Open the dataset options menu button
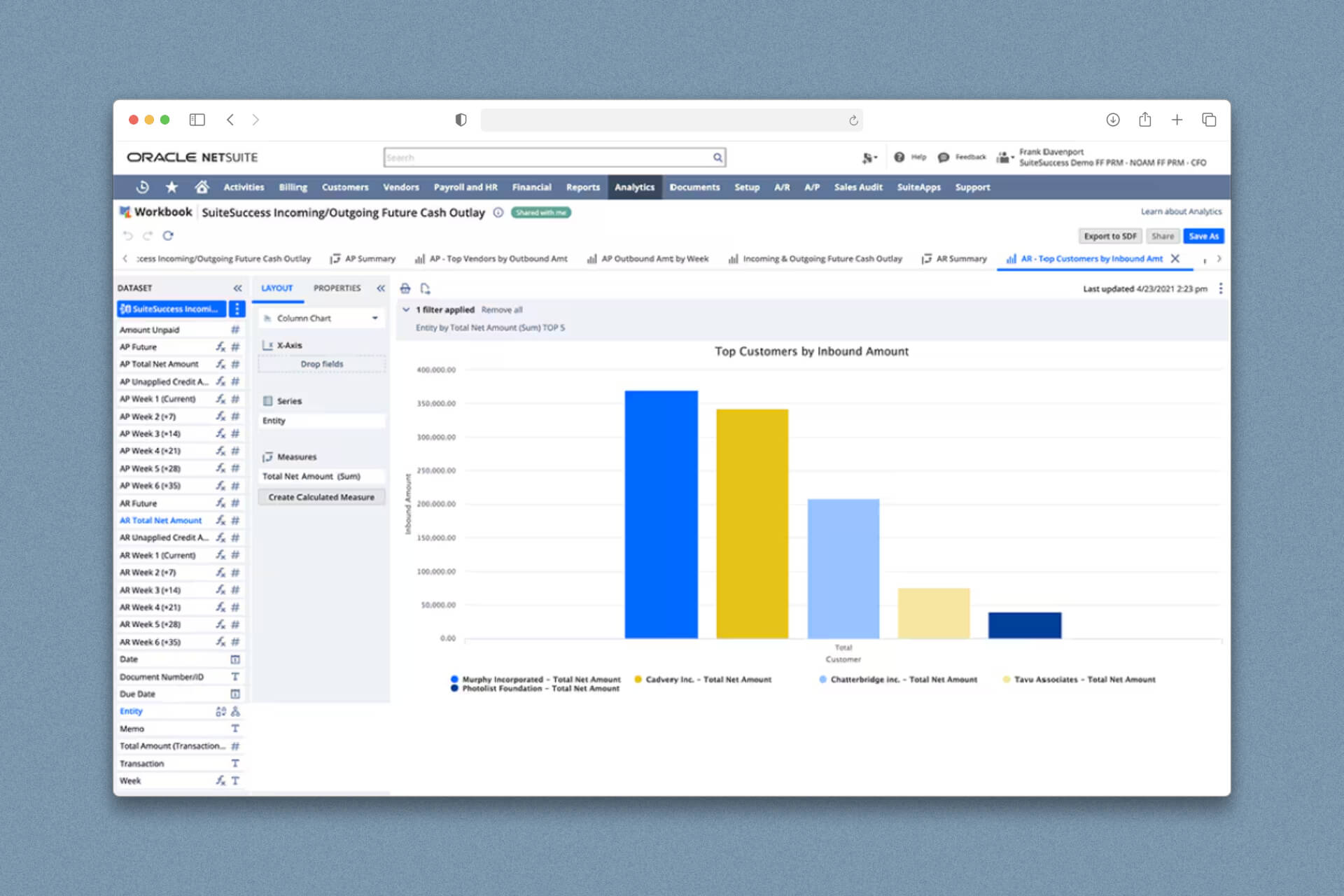The width and height of the screenshot is (1344, 896). (237, 309)
